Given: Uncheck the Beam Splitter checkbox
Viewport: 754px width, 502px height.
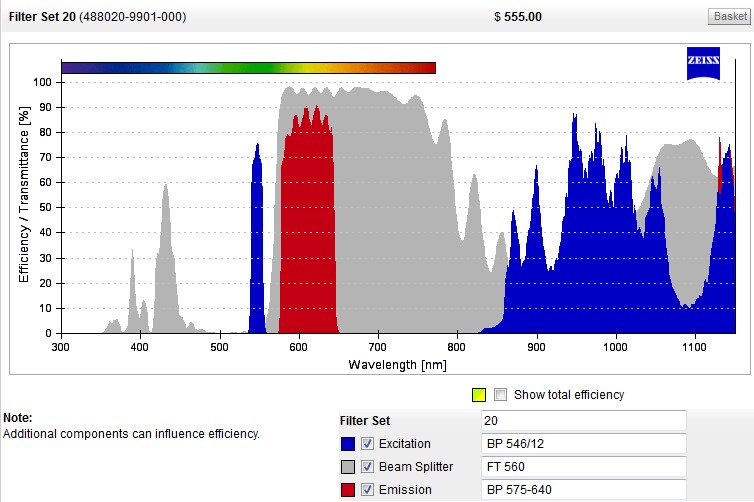Looking at the screenshot, I should (x=367, y=466).
